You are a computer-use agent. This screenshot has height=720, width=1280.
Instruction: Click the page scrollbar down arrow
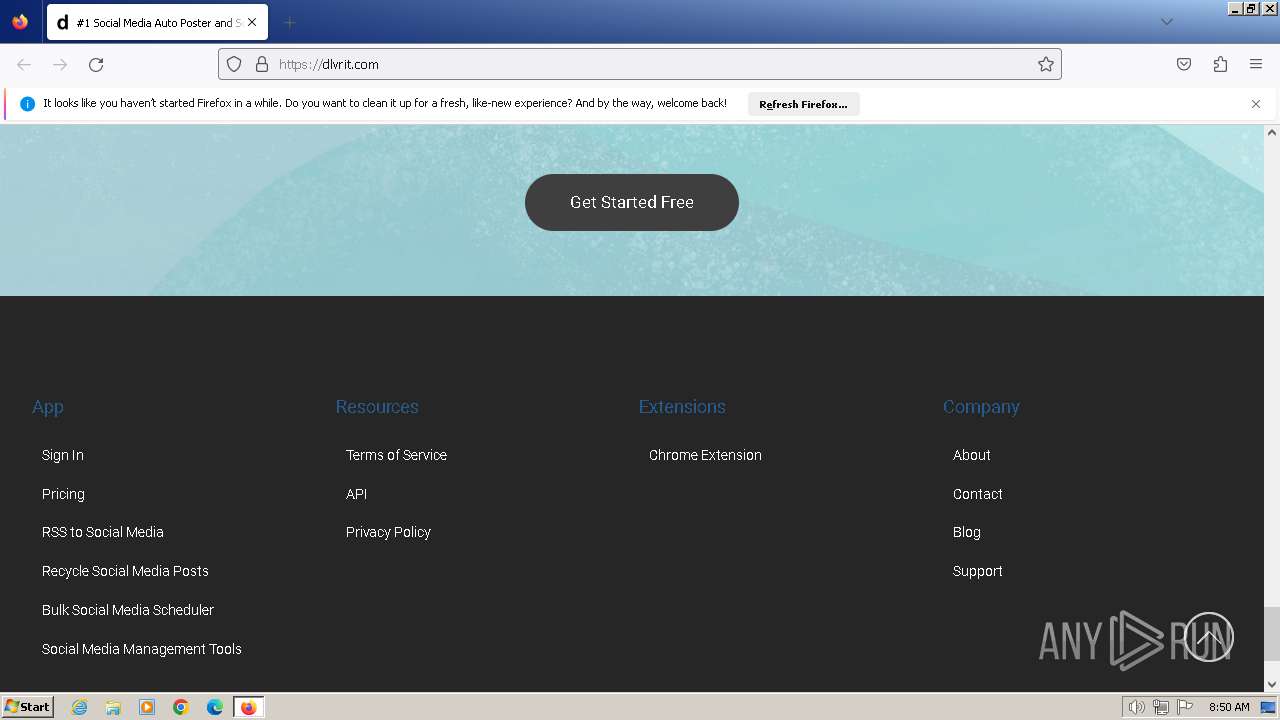pos(1272,684)
